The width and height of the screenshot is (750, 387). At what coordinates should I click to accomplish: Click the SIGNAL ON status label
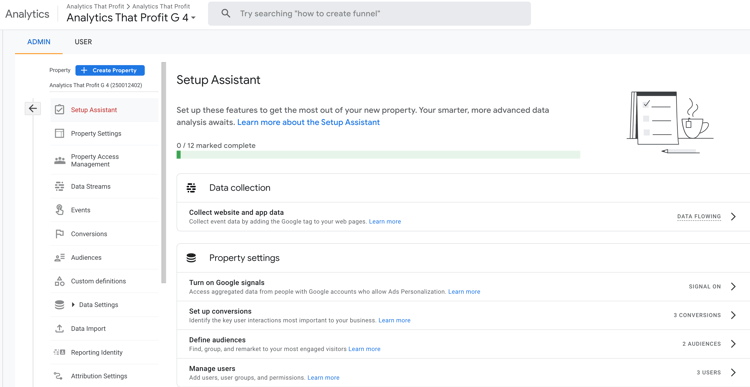pyautogui.click(x=705, y=287)
